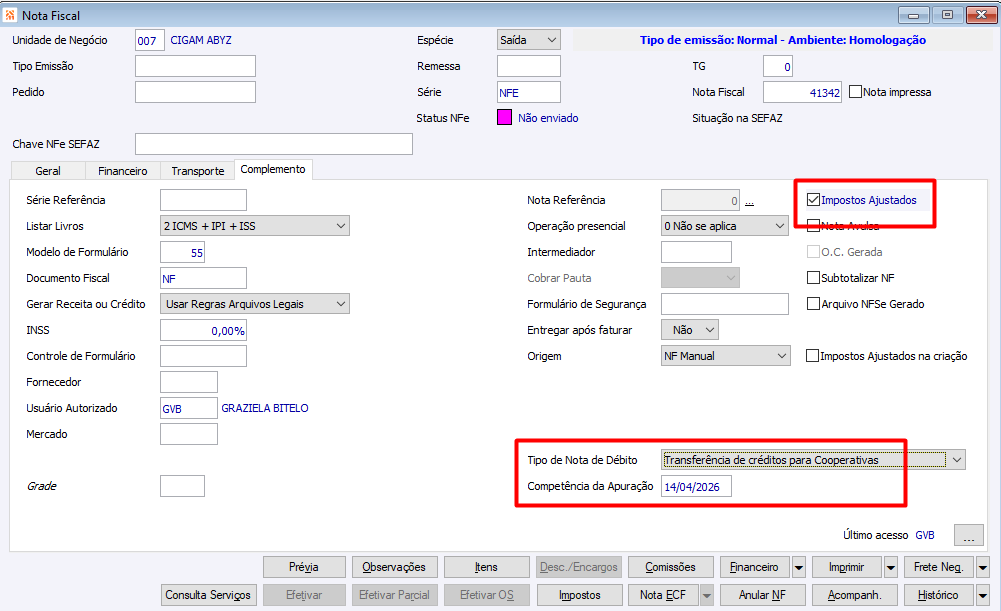Click the ellipsis link next to Nota Referência
Image resolution: width=1001 pixels, height=611 pixels.
point(749,201)
